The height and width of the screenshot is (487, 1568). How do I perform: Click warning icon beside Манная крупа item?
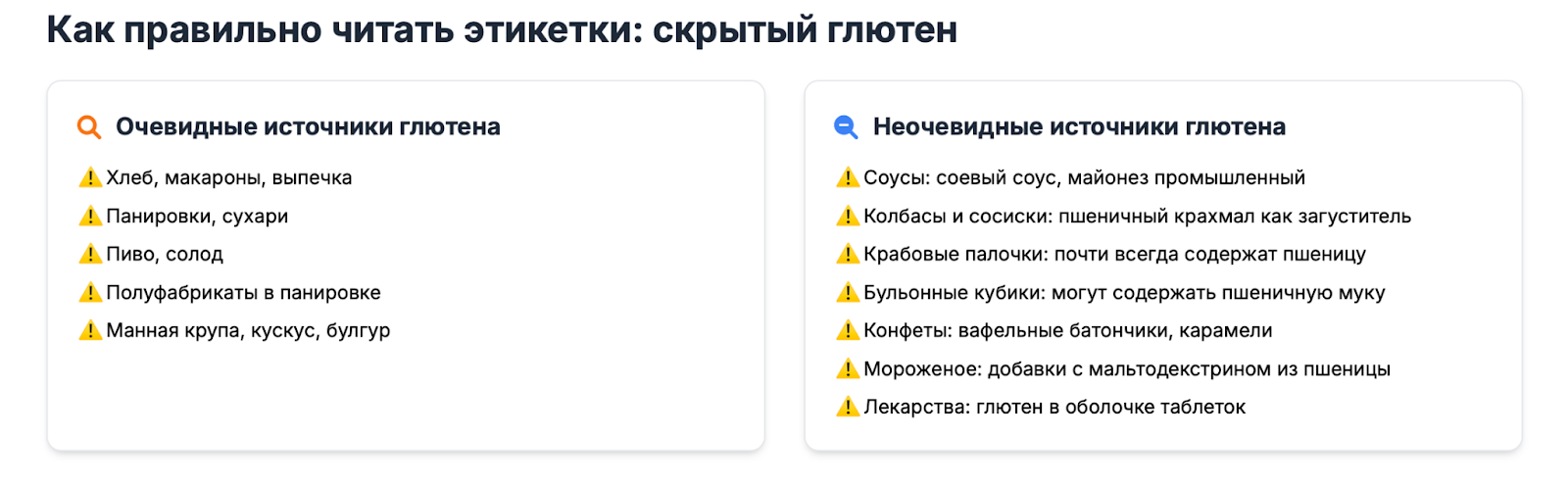[90, 331]
